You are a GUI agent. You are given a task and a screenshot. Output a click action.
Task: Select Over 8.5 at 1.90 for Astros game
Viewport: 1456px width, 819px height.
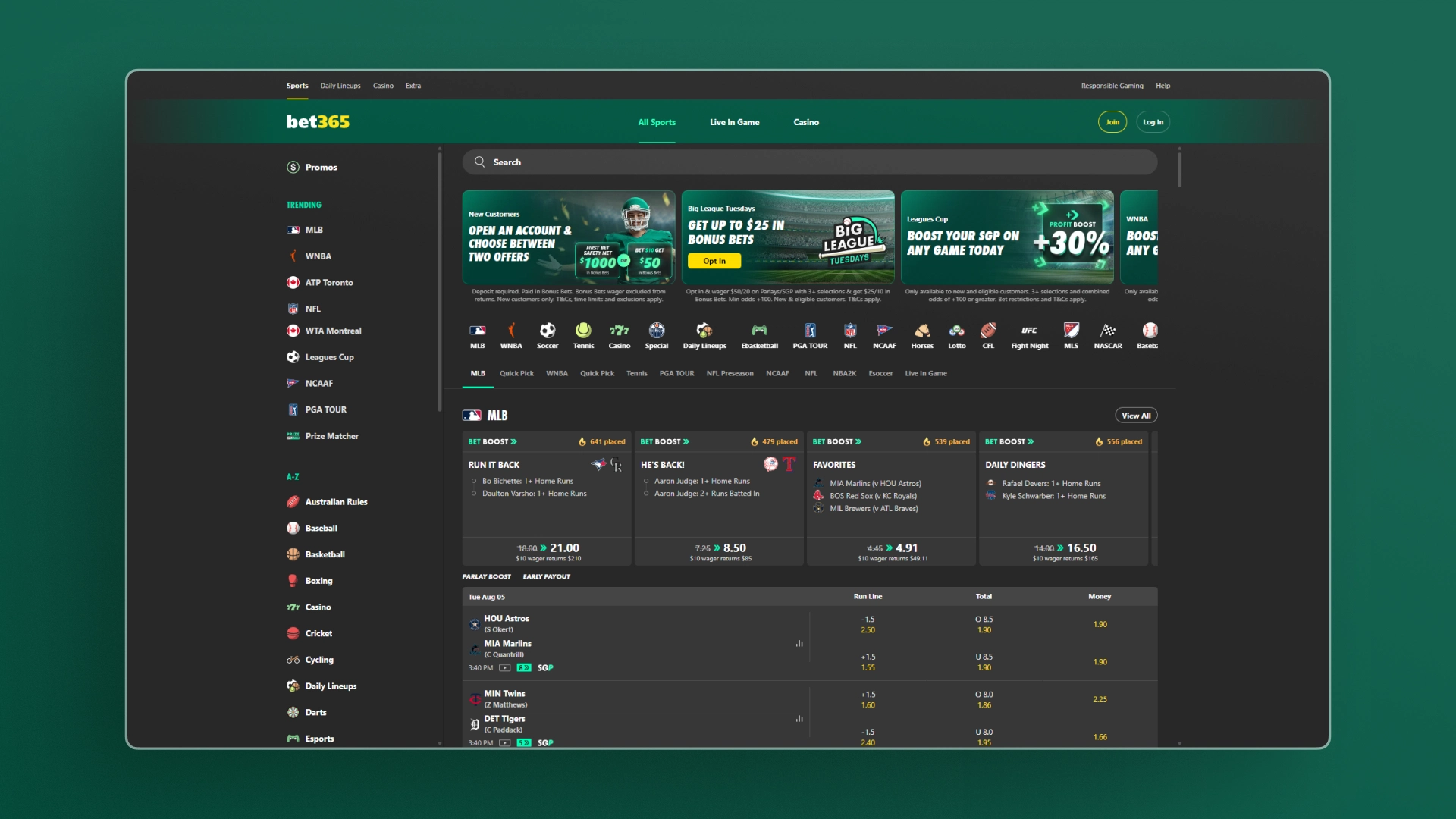[984, 625]
